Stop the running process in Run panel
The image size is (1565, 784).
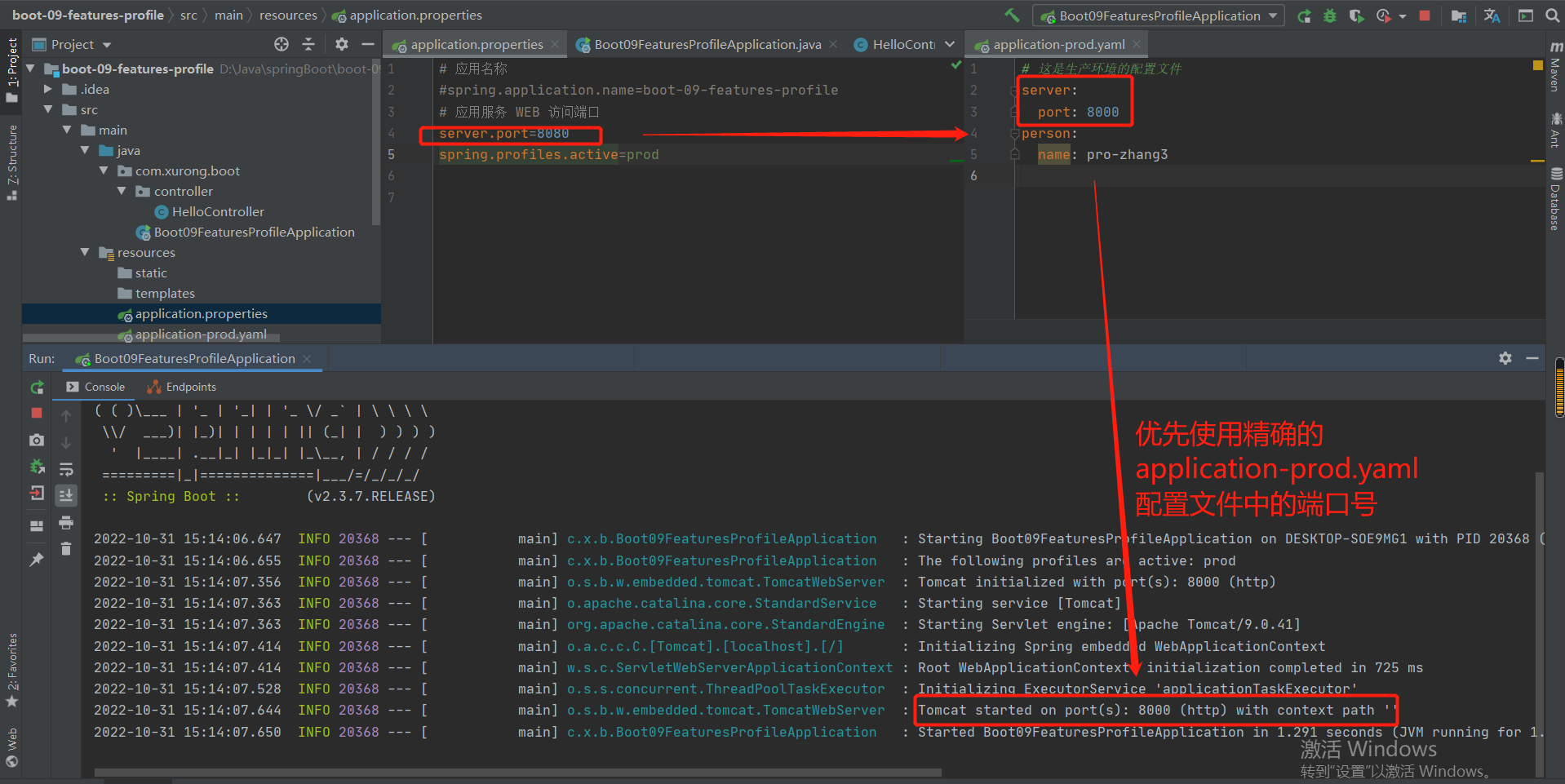[37, 413]
